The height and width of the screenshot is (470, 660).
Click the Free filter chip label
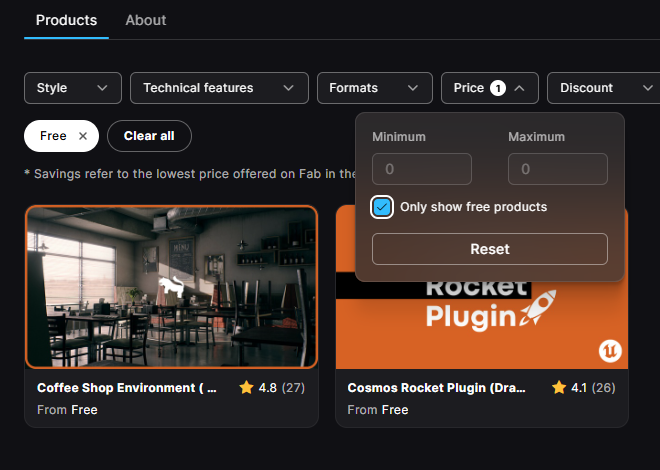(53, 136)
